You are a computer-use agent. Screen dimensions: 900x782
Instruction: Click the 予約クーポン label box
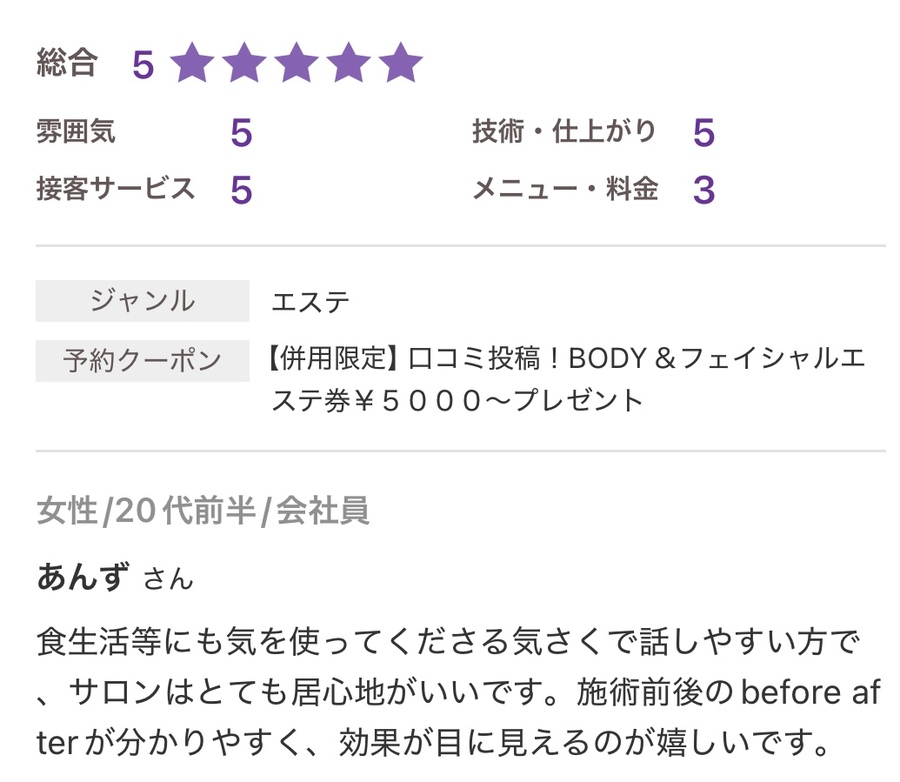(142, 361)
